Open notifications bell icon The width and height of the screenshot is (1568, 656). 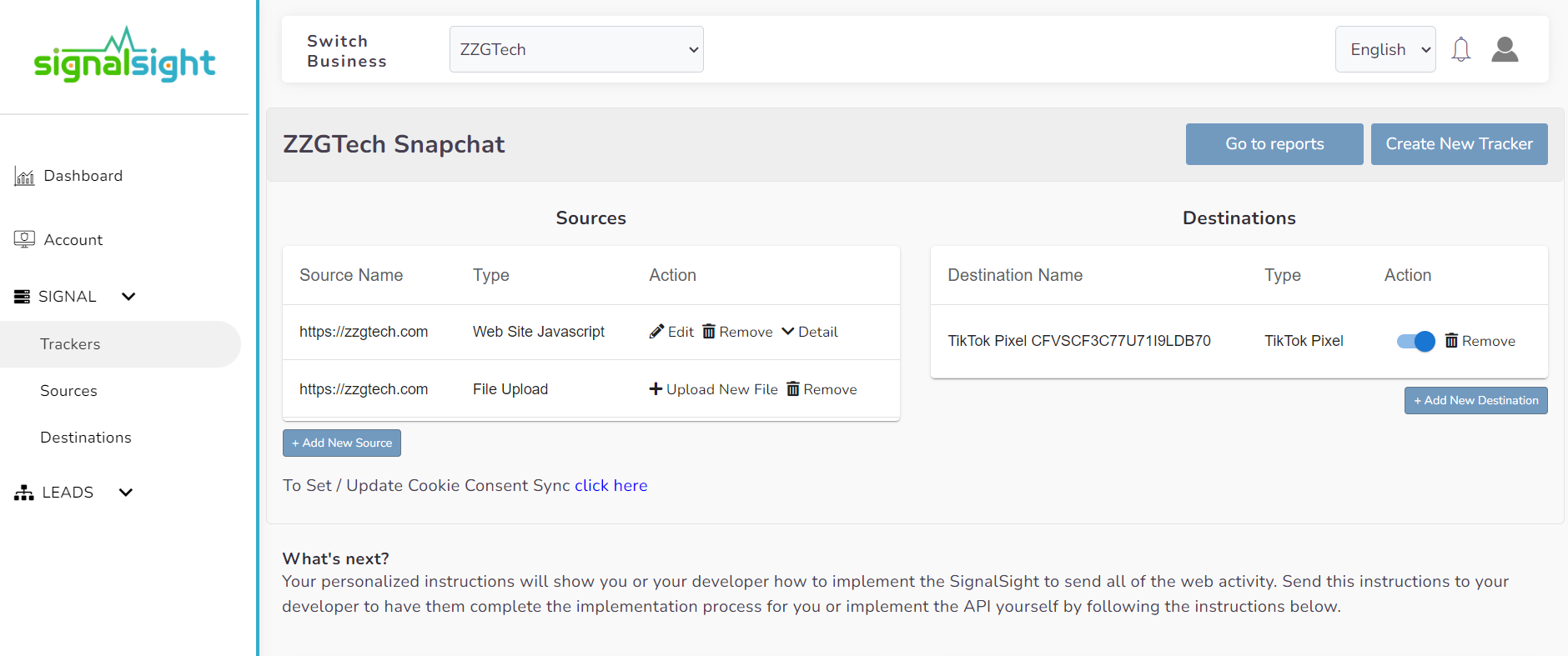point(1460,49)
